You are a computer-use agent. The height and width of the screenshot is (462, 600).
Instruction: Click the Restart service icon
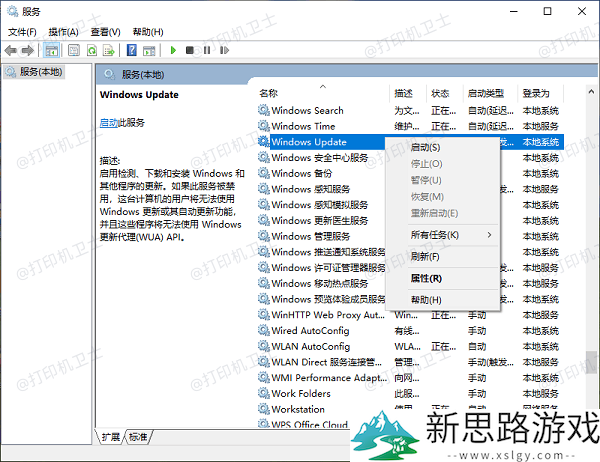coord(224,50)
